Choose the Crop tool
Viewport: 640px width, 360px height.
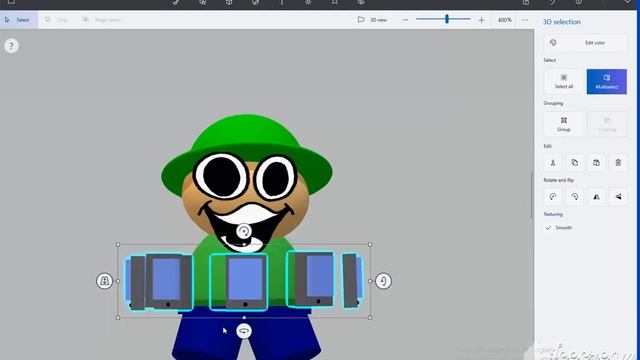tap(56, 20)
